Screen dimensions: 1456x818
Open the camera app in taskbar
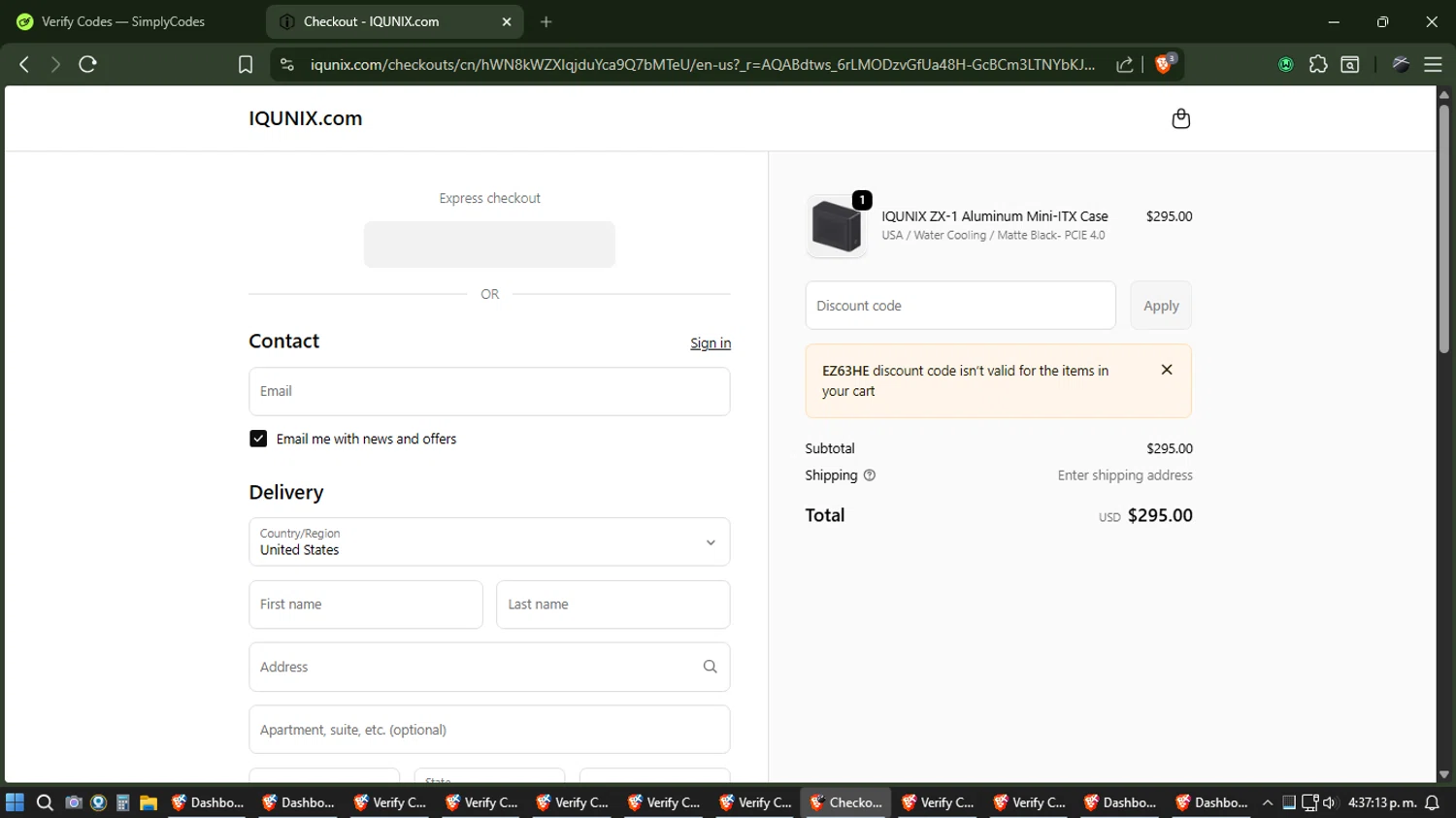pyautogui.click(x=74, y=802)
